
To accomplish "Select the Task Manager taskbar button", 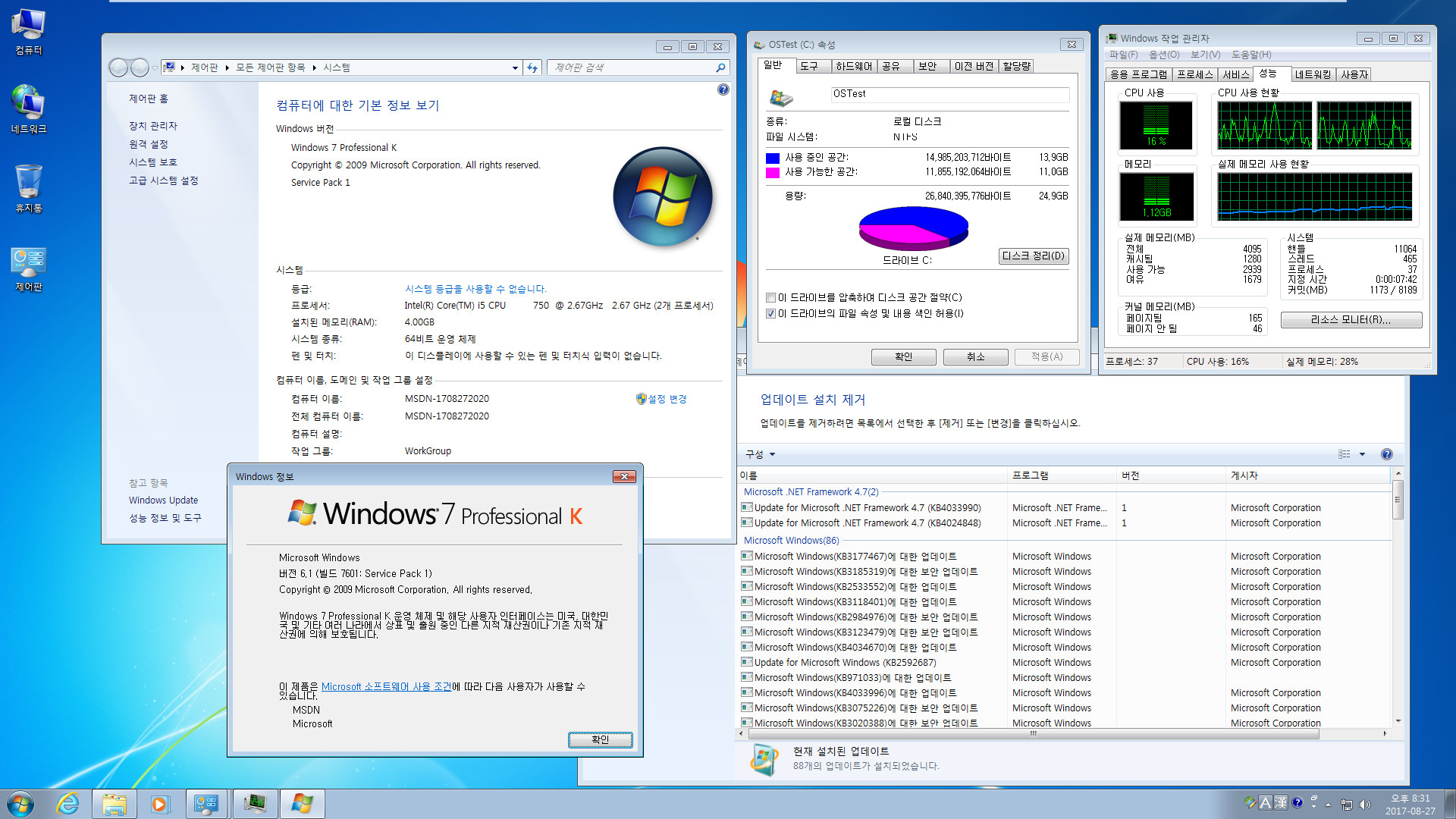I will point(255,804).
